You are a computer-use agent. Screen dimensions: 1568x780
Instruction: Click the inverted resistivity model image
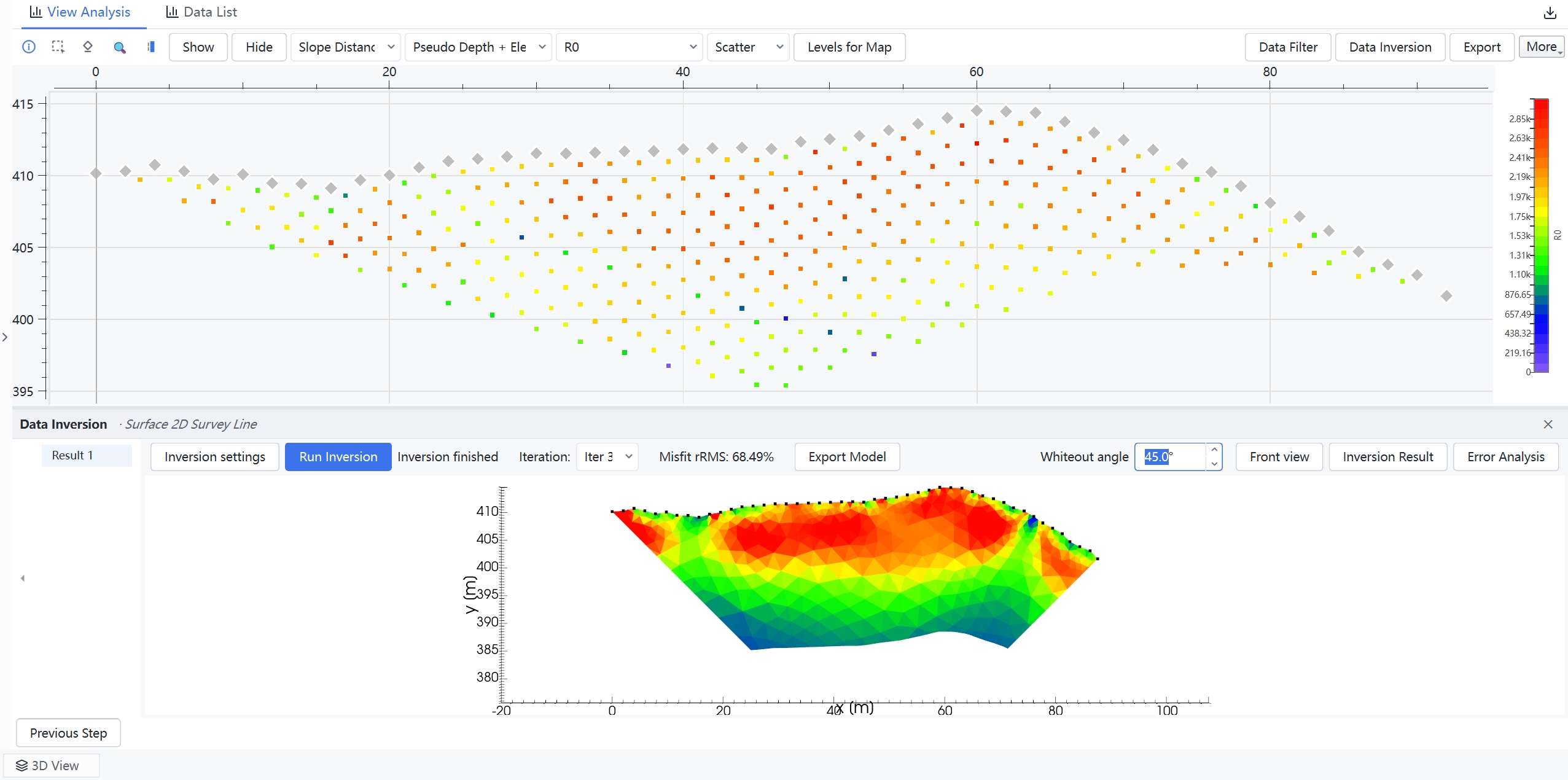(x=854, y=568)
